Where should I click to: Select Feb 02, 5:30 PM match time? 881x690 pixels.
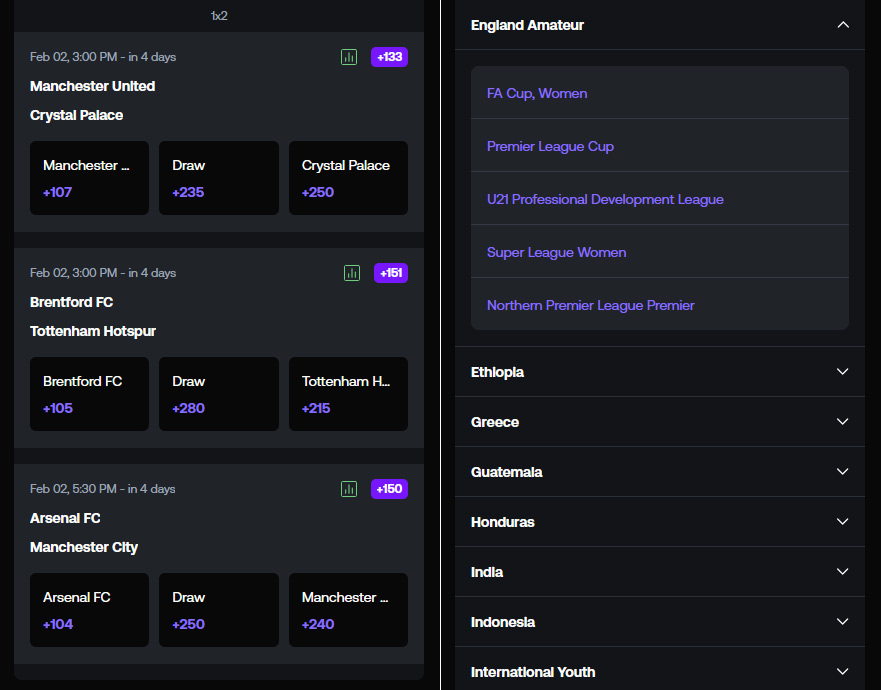point(102,489)
